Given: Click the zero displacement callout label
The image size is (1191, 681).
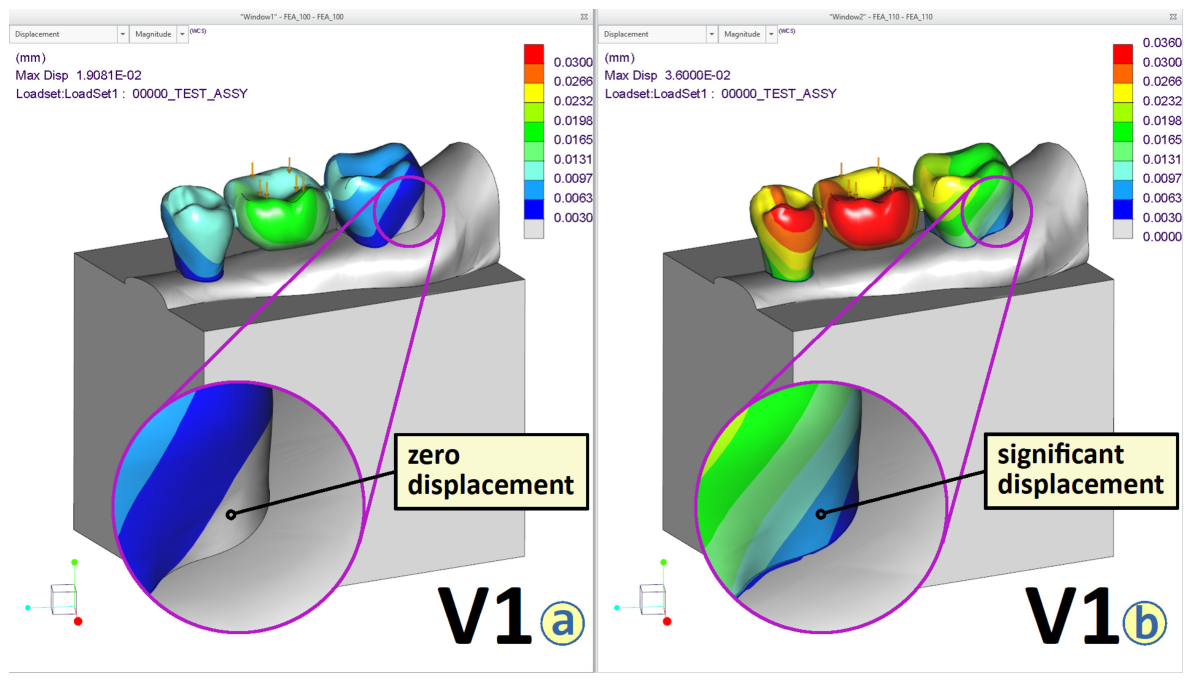Looking at the screenshot, I should (x=491, y=471).
